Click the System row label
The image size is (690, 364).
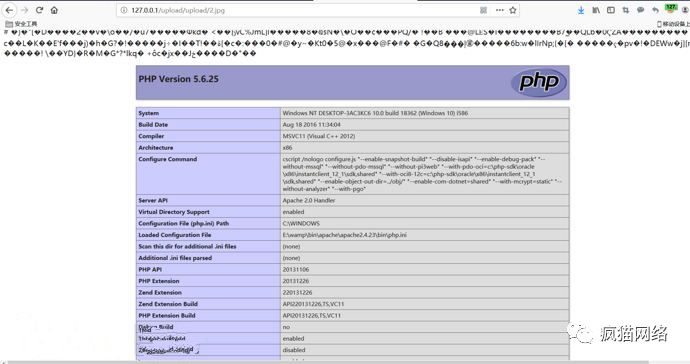[149, 113]
